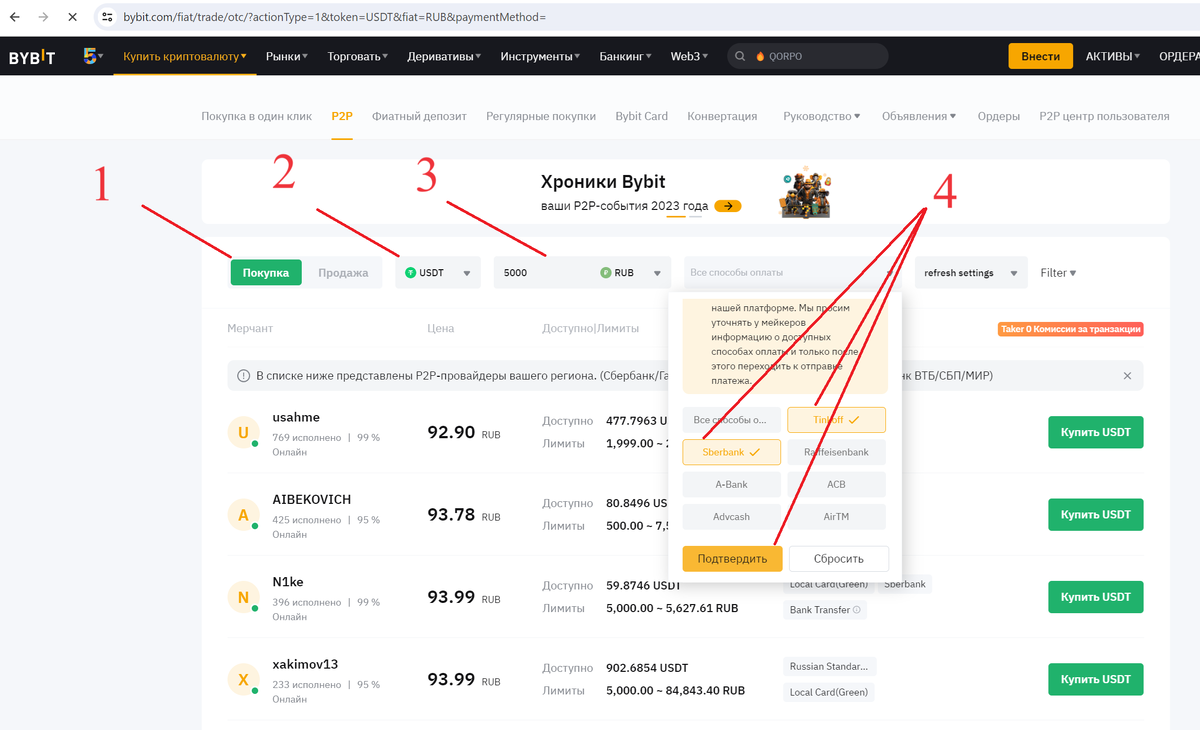The width and height of the screenshot is (1200, 730).
Task: Deselect Sberbank payment method
Action: click(x=731, y=452)
